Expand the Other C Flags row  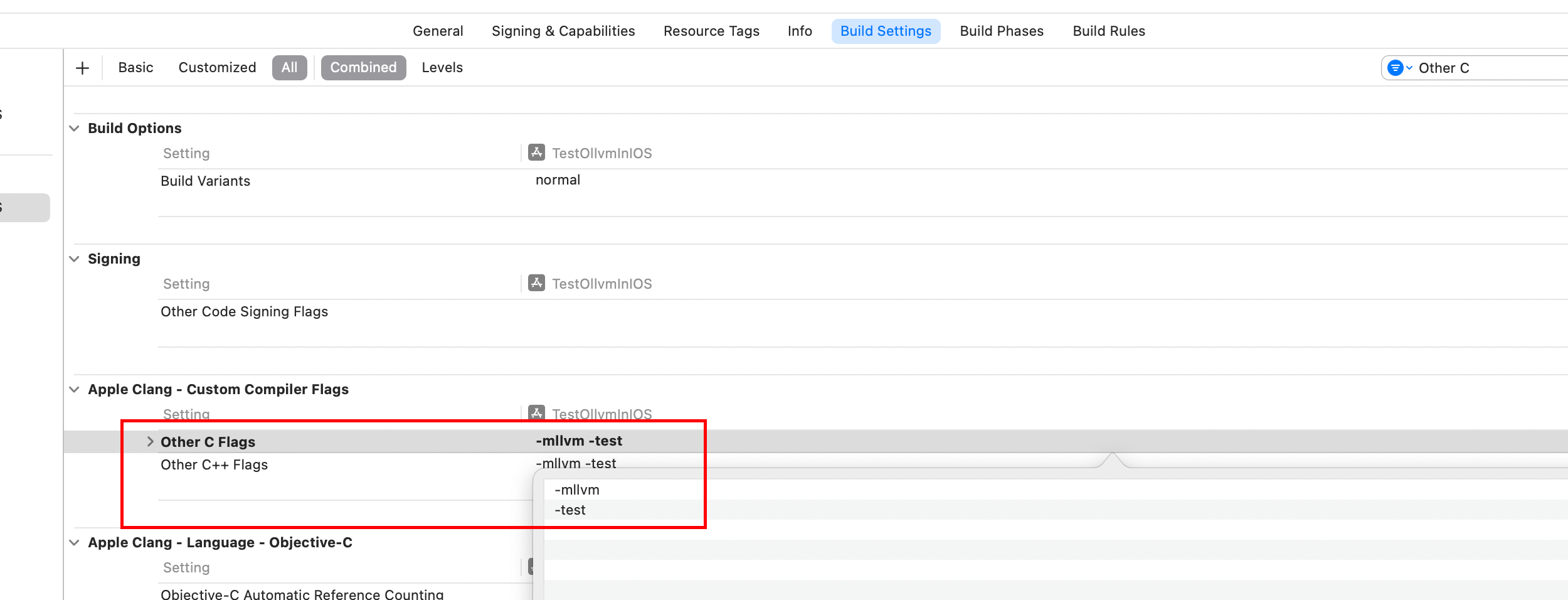pyautogui.click(x=150, y=441)
